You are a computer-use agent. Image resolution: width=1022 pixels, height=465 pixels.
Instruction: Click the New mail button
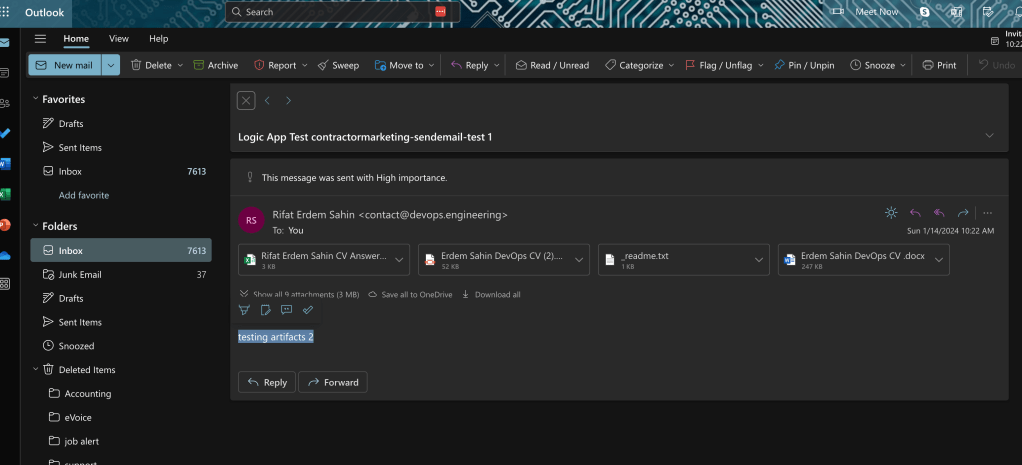[65, 65]
